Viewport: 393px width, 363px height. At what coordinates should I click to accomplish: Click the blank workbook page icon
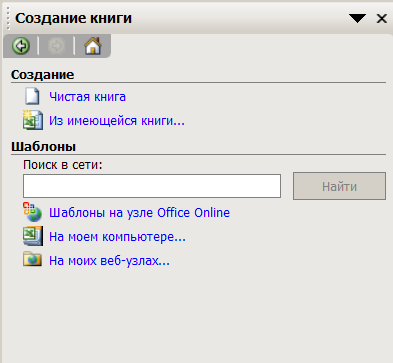coord(32,96)
